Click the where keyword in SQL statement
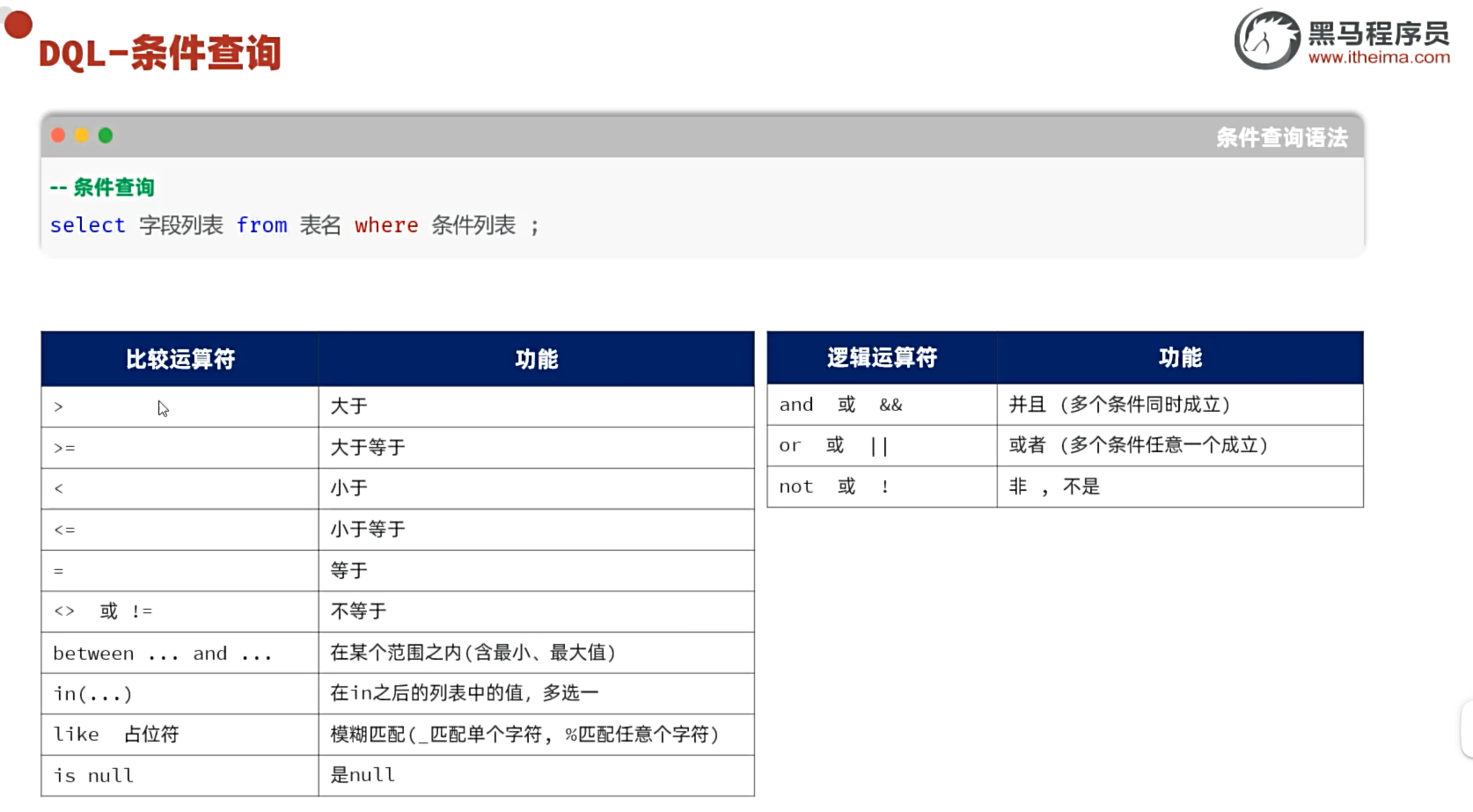Screen dimensions: 1473x812 [x=386, y=225]
